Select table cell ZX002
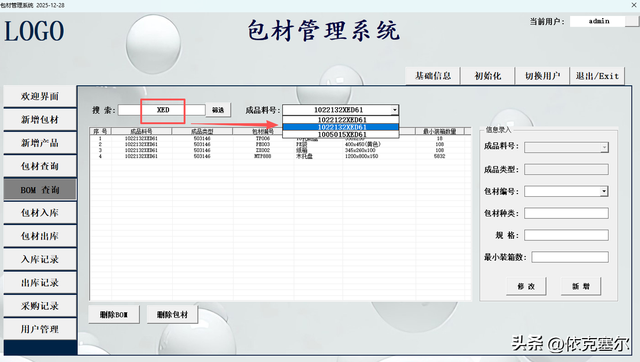 point(263,150)
